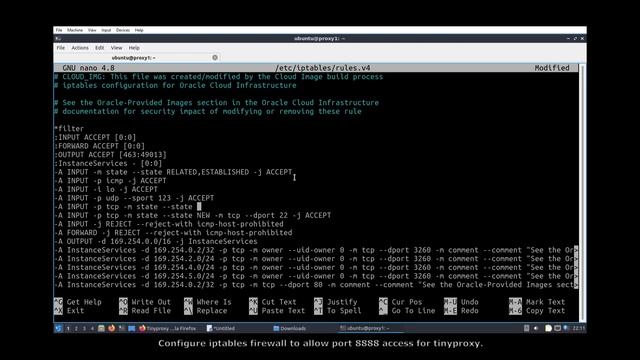Place cursor on the incomplete '--state' line

128,207
